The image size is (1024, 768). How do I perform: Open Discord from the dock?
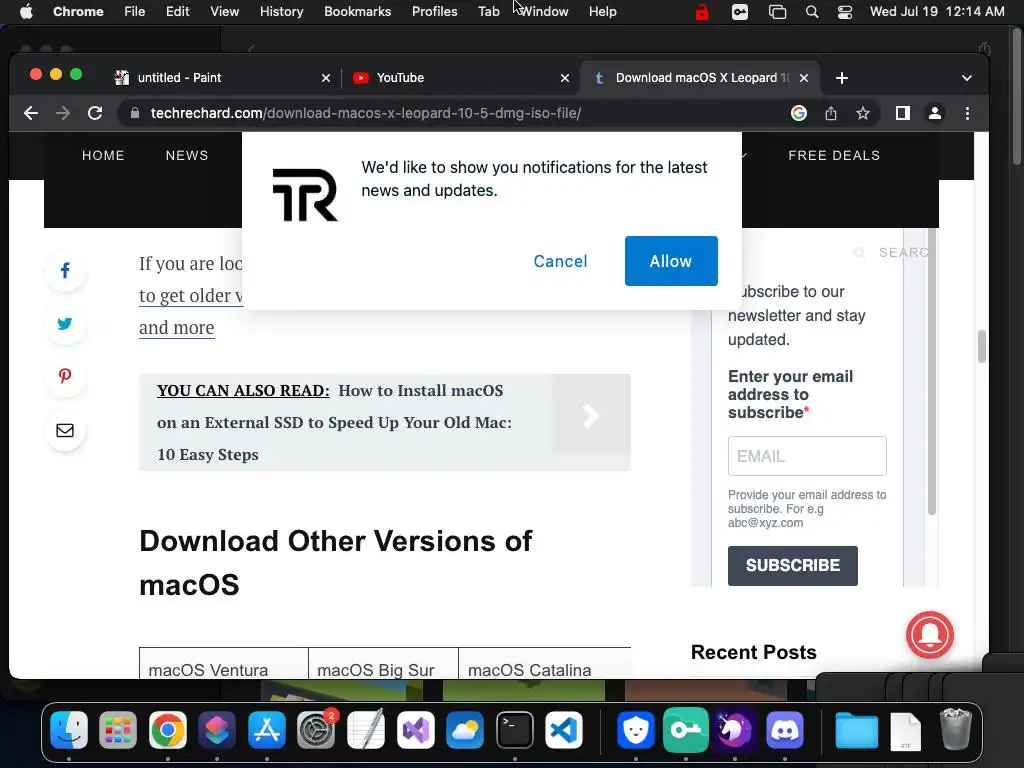pyautogui.click(x=784, y=729)
